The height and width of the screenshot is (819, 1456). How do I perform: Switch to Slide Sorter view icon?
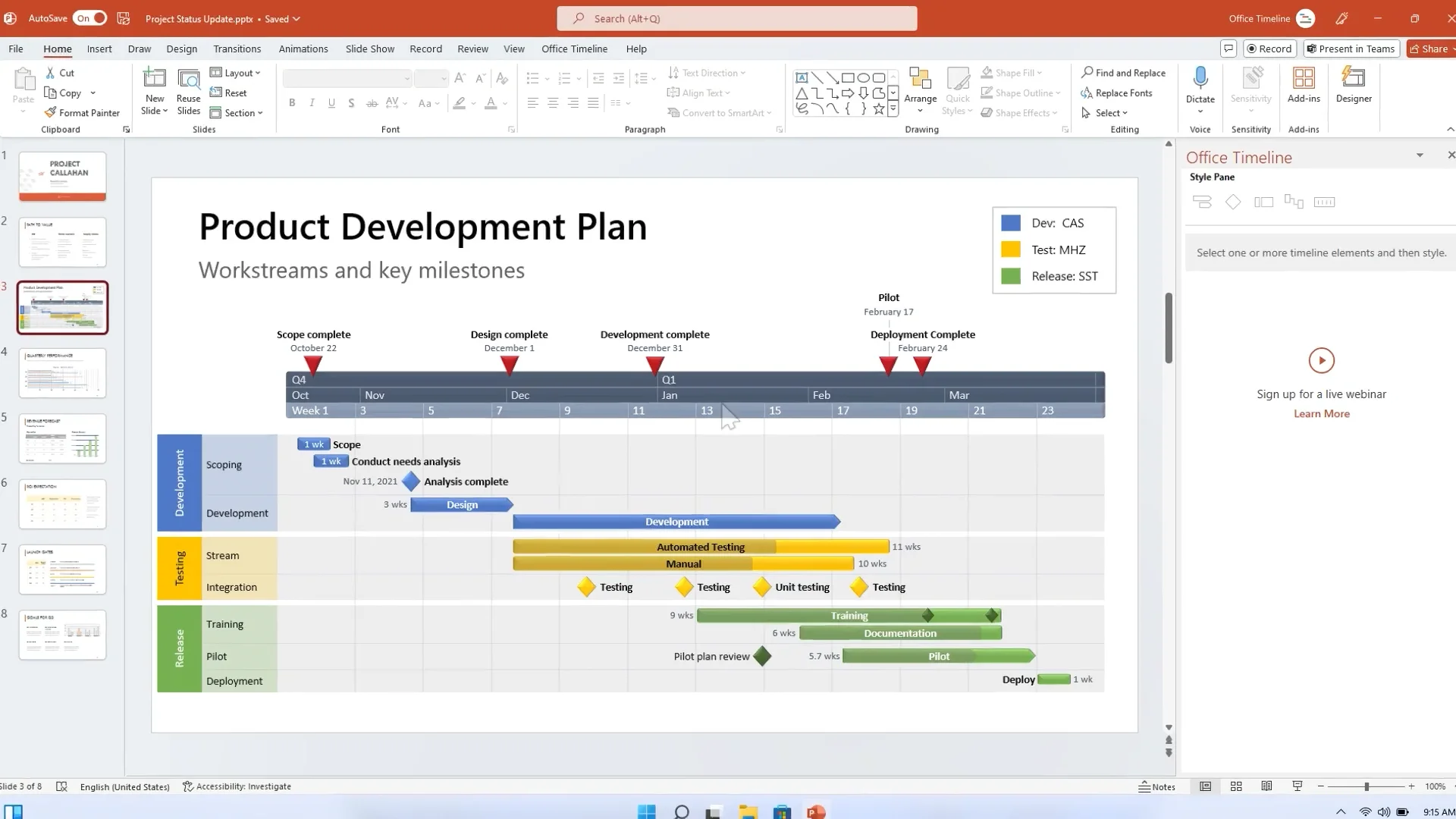1236,786
